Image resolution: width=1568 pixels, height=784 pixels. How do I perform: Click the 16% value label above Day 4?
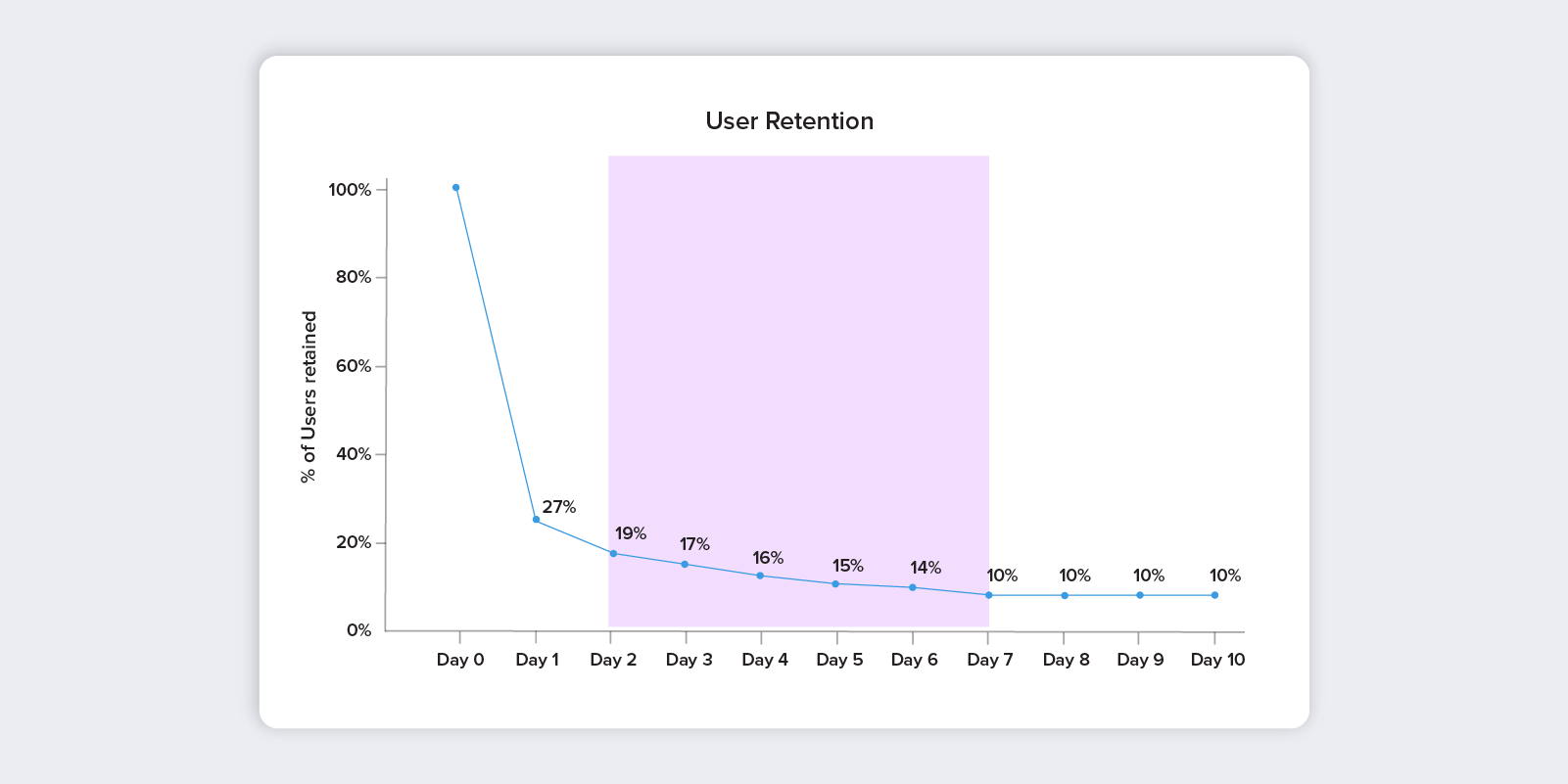768,558
